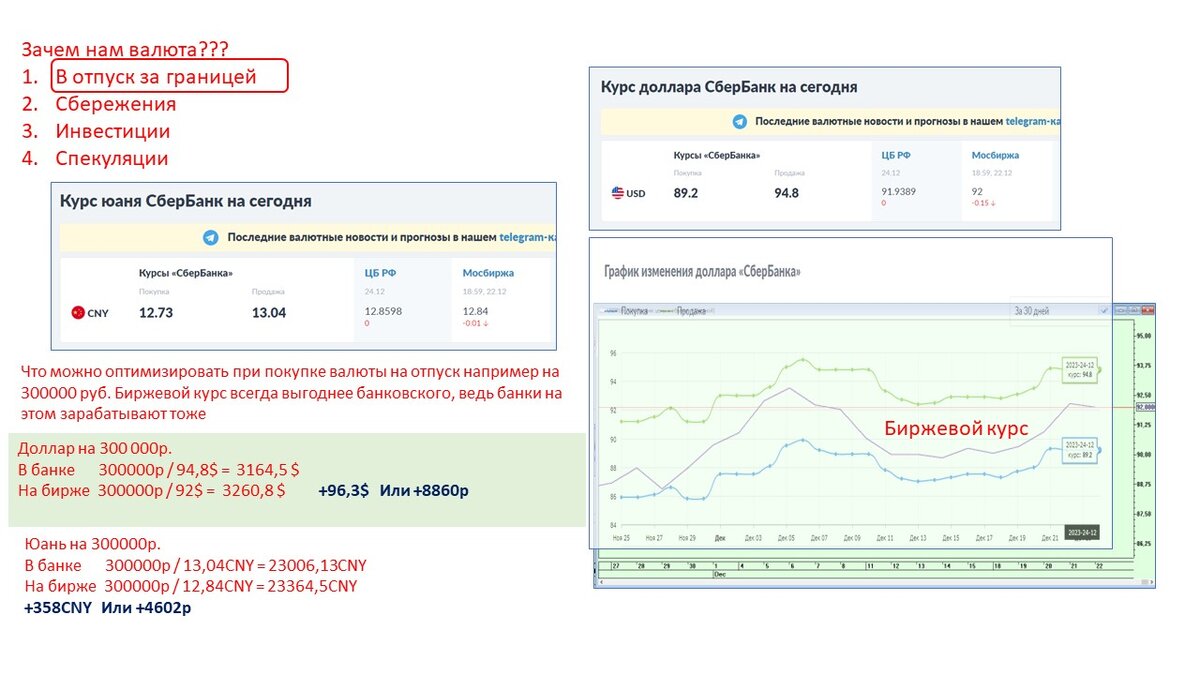Click yuan Mosbirzha rate 12.84

[475, 311]
